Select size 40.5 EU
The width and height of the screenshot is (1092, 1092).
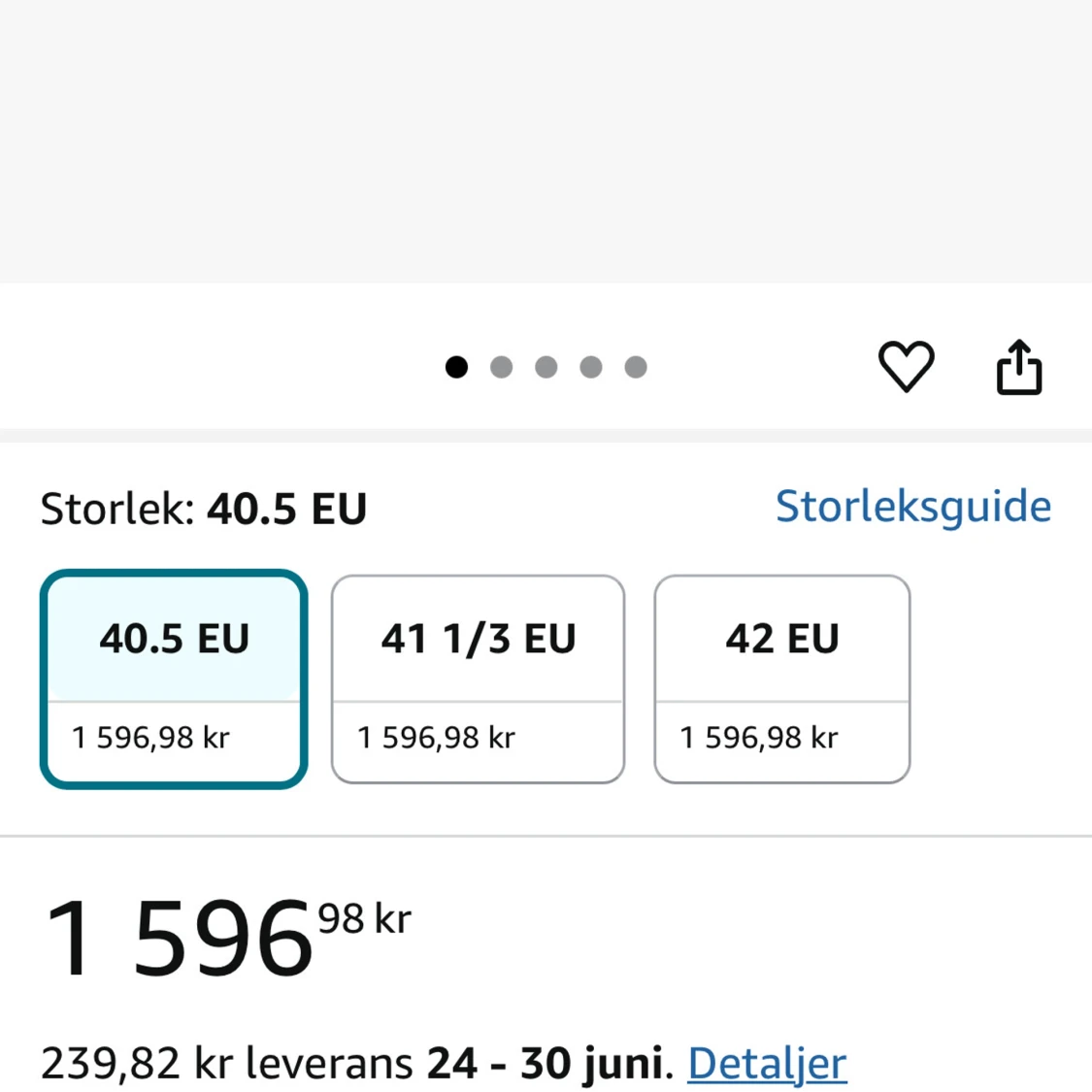(x=174, y=639)
